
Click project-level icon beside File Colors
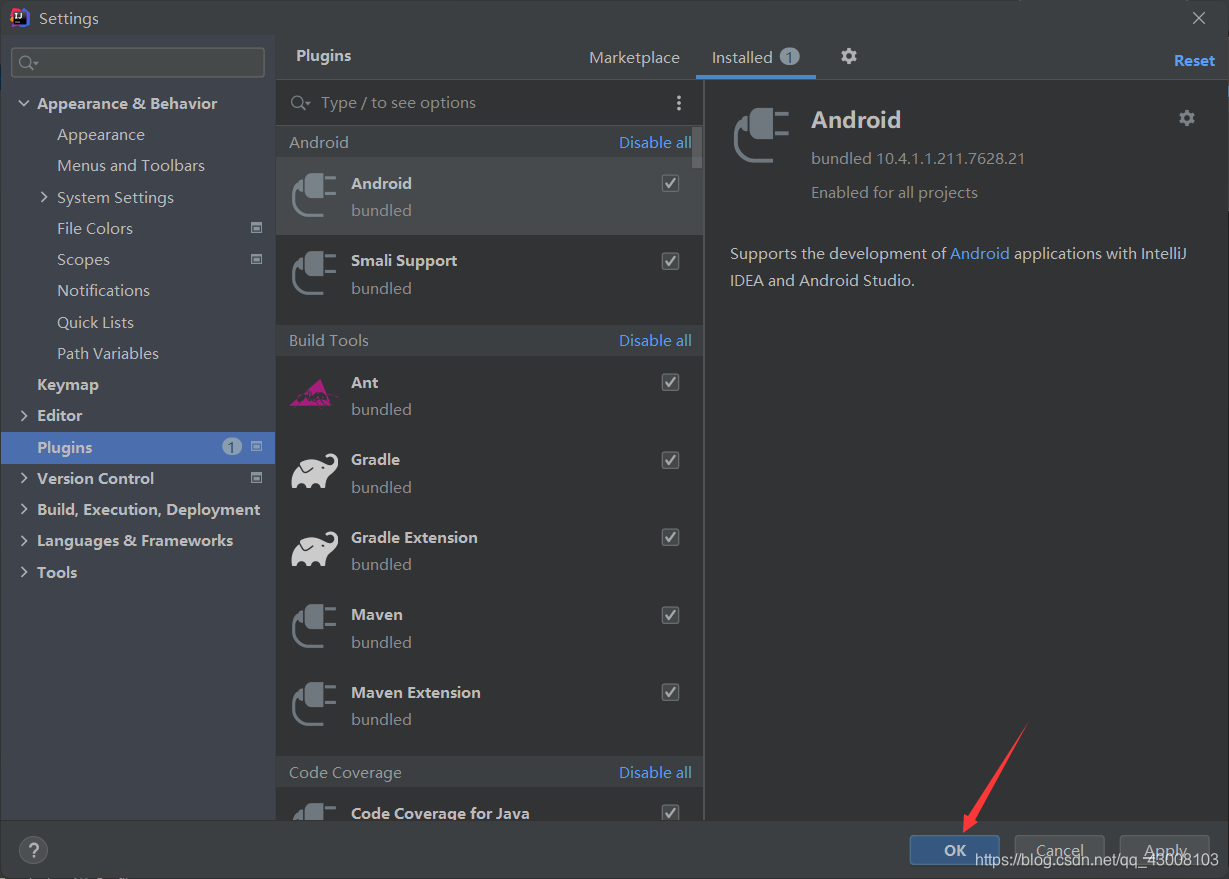point(256,228)
